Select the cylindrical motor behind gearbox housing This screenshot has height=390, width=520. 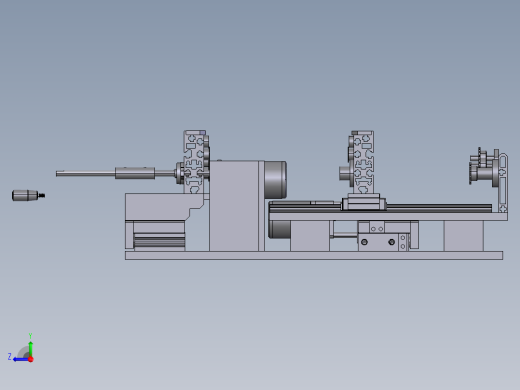click(276, 180)
